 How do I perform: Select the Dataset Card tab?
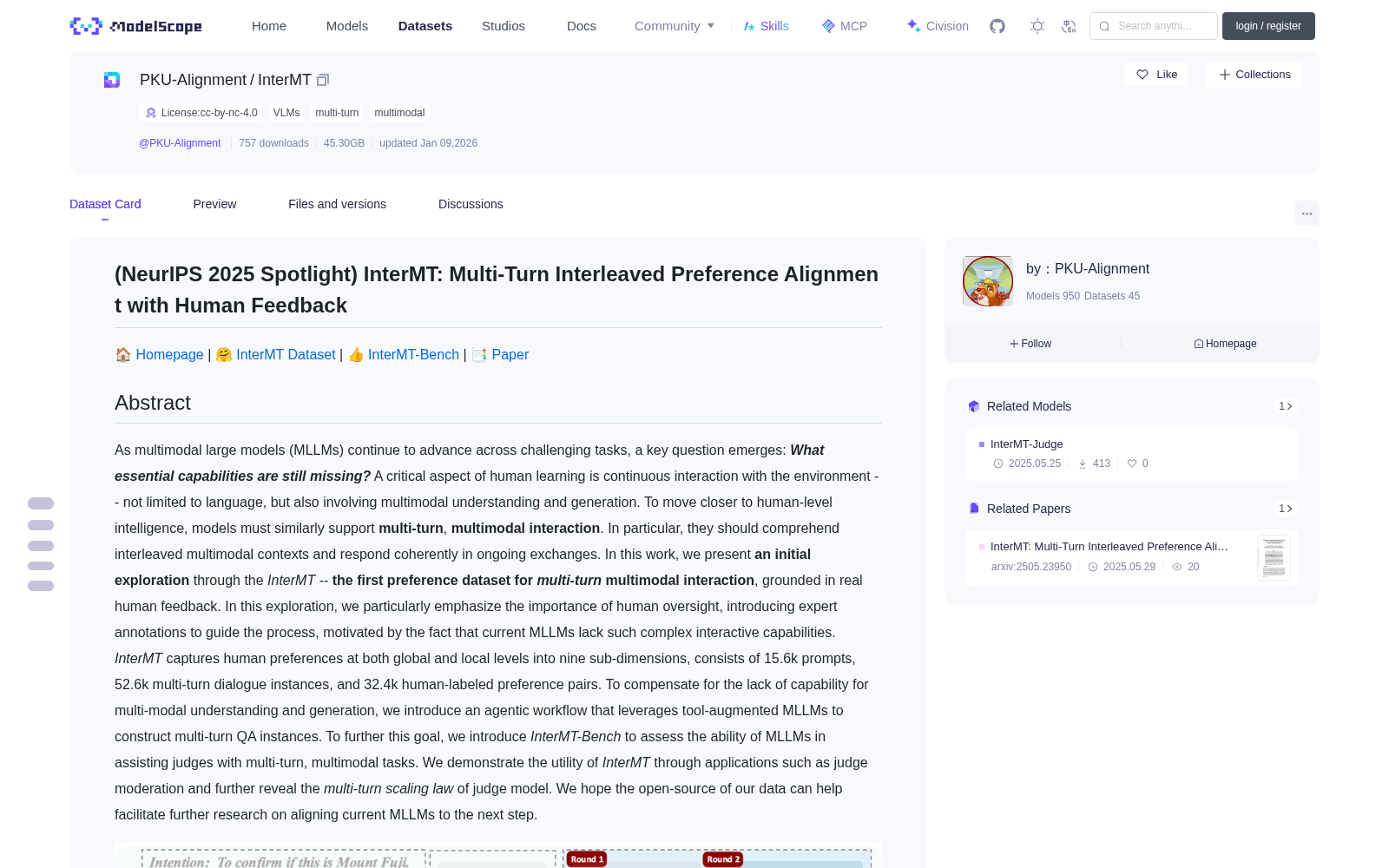(105, 204)
